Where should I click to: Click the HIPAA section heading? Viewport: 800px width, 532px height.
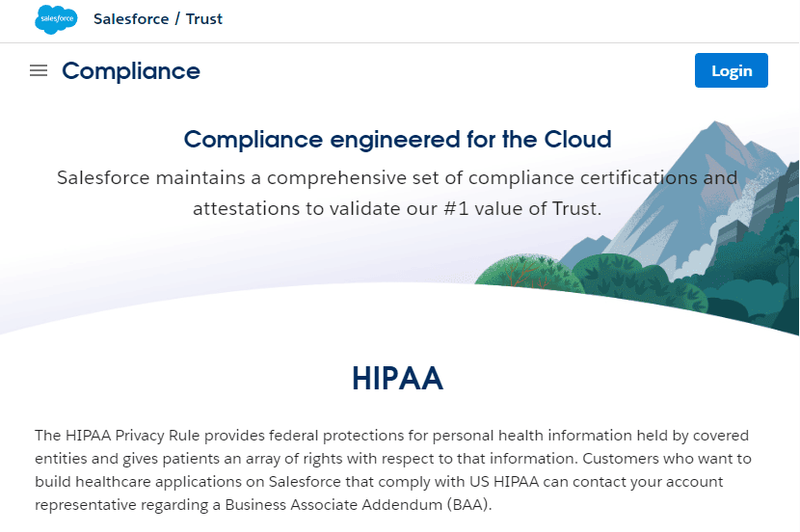[x=397, y=378]
